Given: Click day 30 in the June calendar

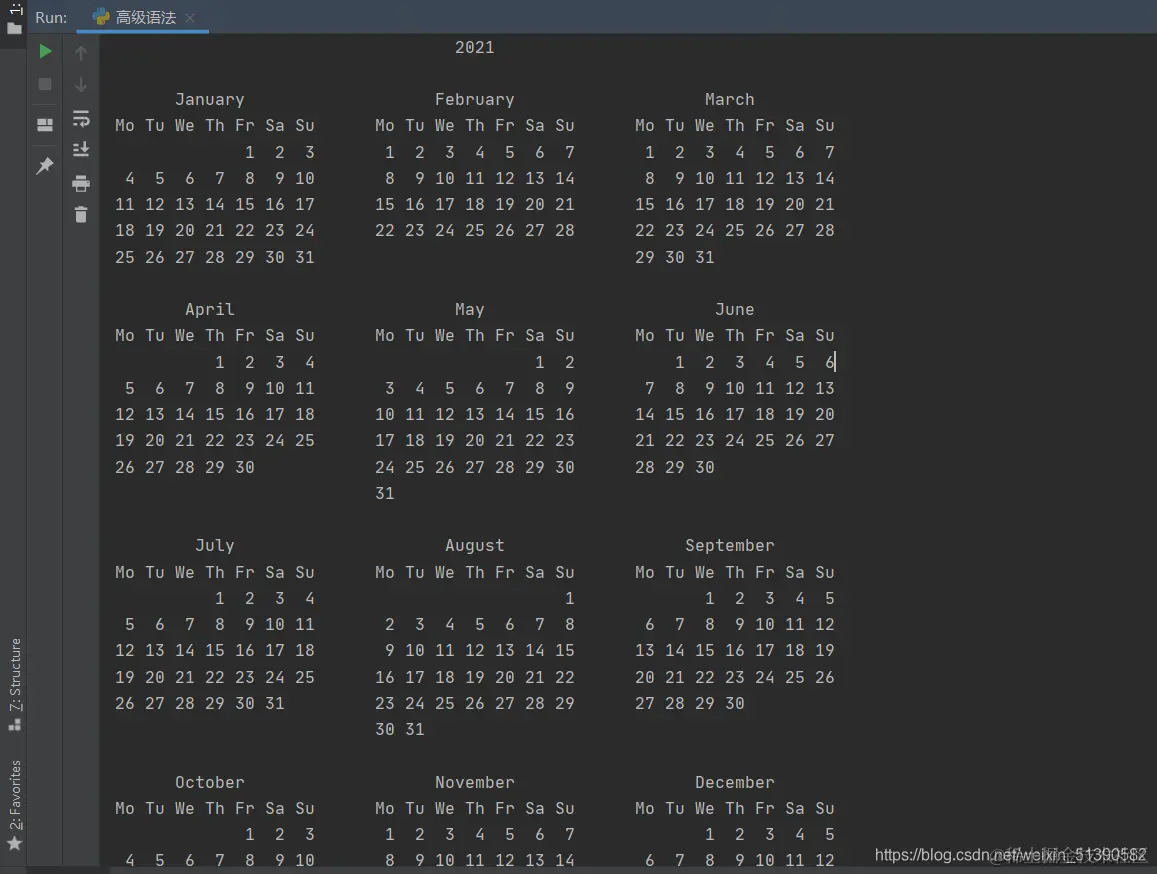Looking at the screenshot, I should 705,467.
